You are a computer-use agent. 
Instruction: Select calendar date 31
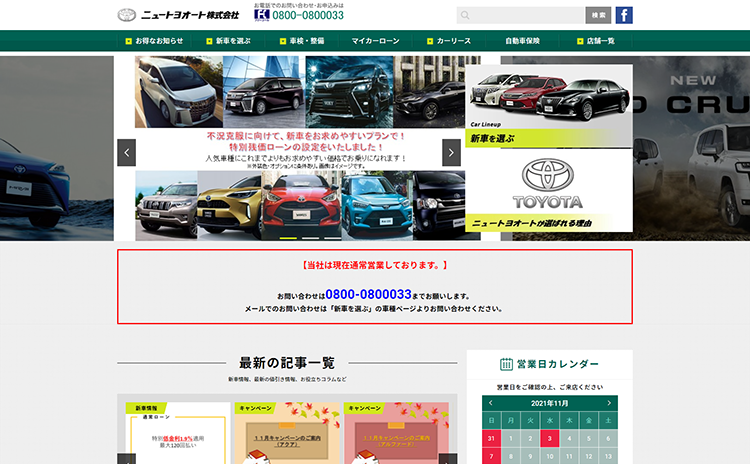(x=491, y=438)
